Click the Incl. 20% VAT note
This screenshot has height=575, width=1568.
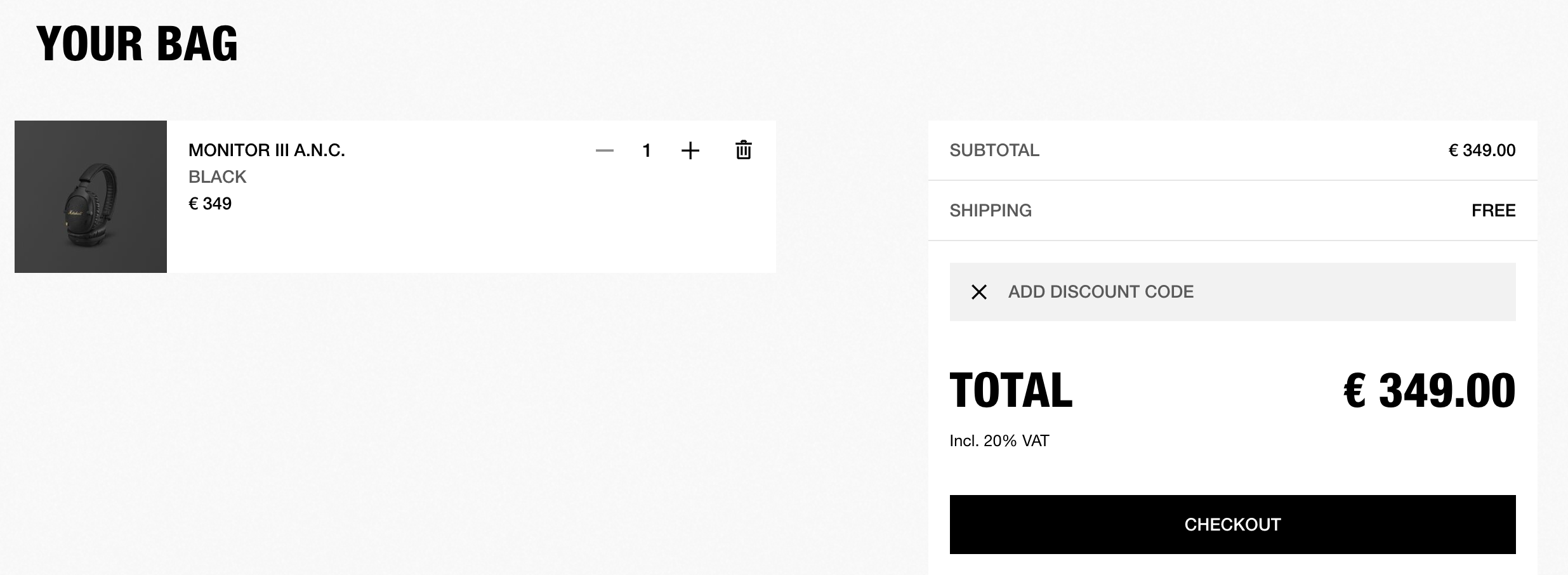click(999, 441)
